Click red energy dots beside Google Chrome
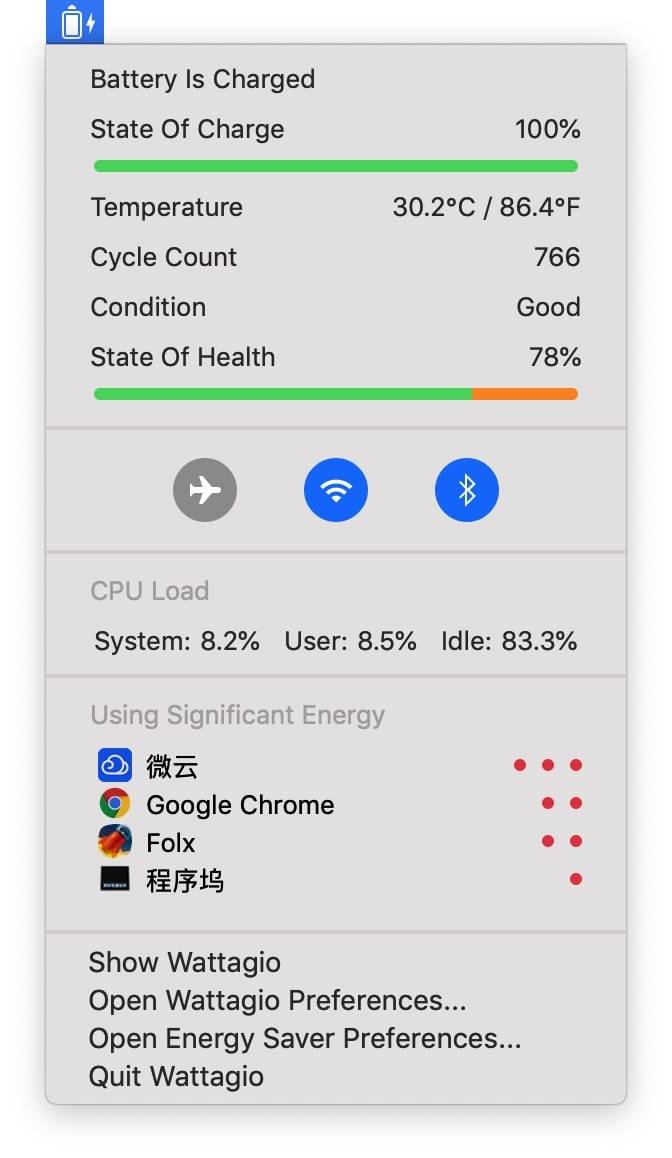Viewport: 672px width, 1158px height. tap(561, 804)
